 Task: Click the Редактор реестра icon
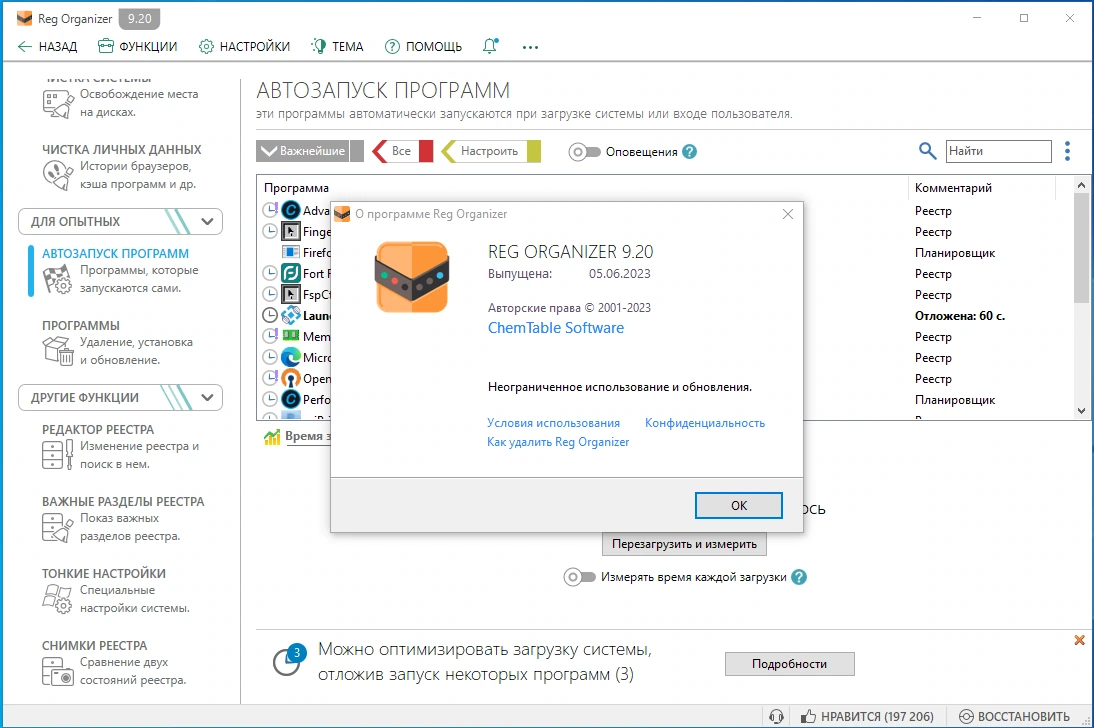(57, 455)
